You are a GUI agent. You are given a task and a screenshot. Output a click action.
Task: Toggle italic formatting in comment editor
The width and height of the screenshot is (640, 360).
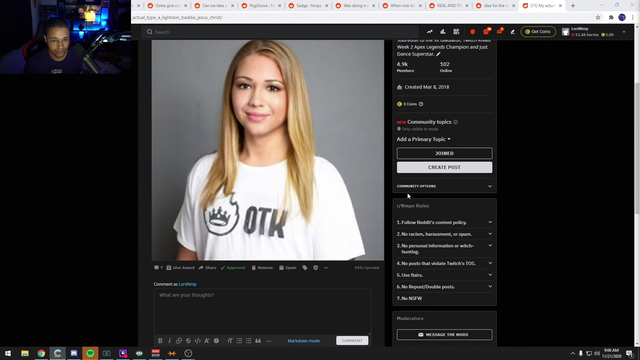(169, 340)
